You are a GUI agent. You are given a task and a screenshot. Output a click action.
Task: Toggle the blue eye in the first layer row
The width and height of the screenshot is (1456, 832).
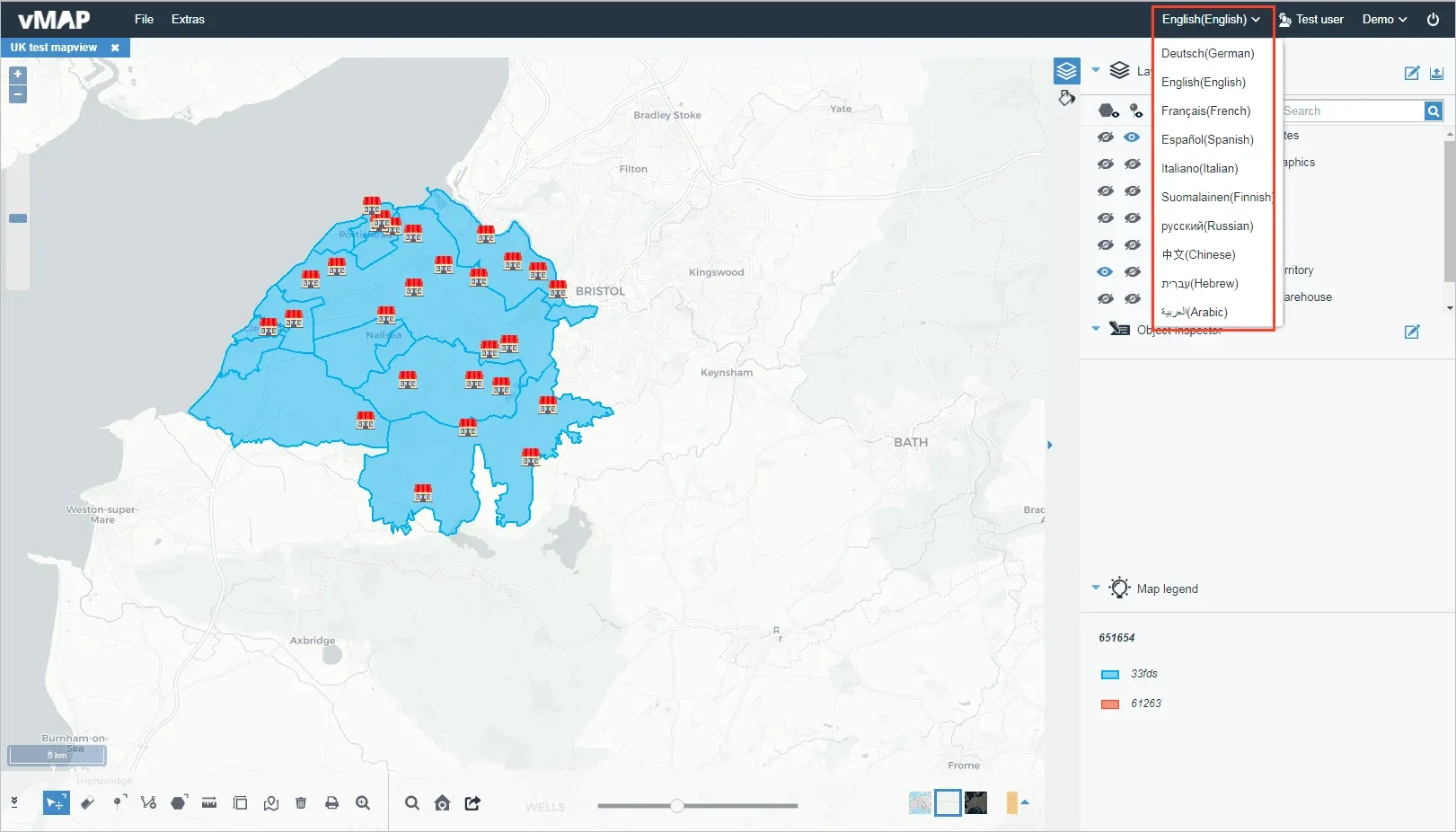[1132, 137]
